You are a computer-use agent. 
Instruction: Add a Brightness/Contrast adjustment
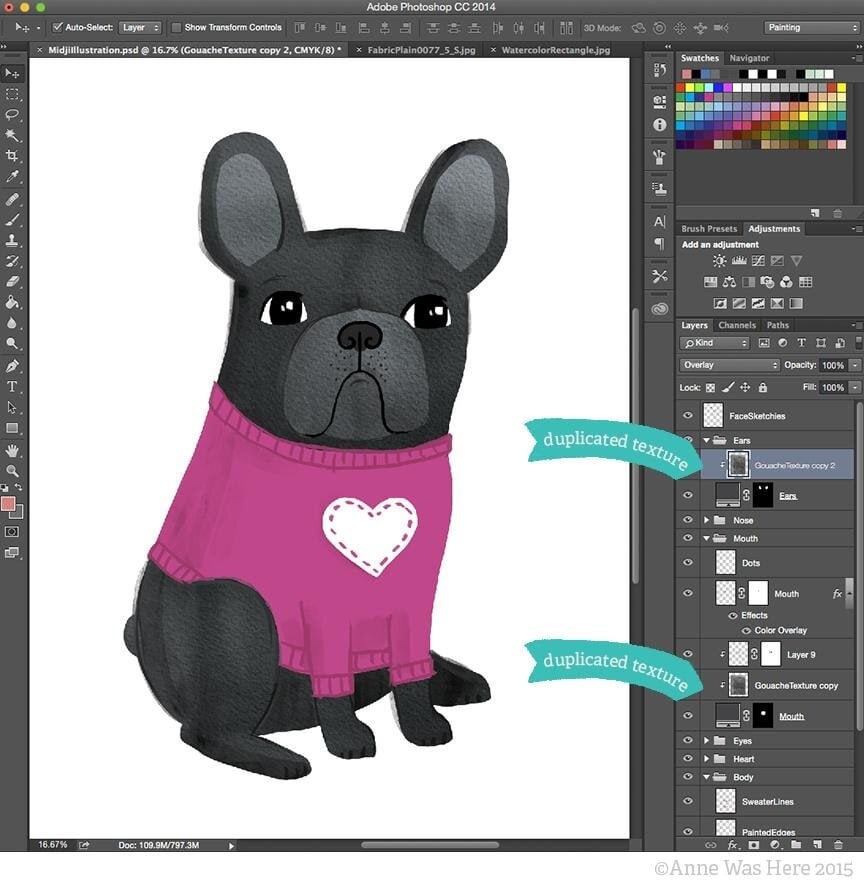719,261
